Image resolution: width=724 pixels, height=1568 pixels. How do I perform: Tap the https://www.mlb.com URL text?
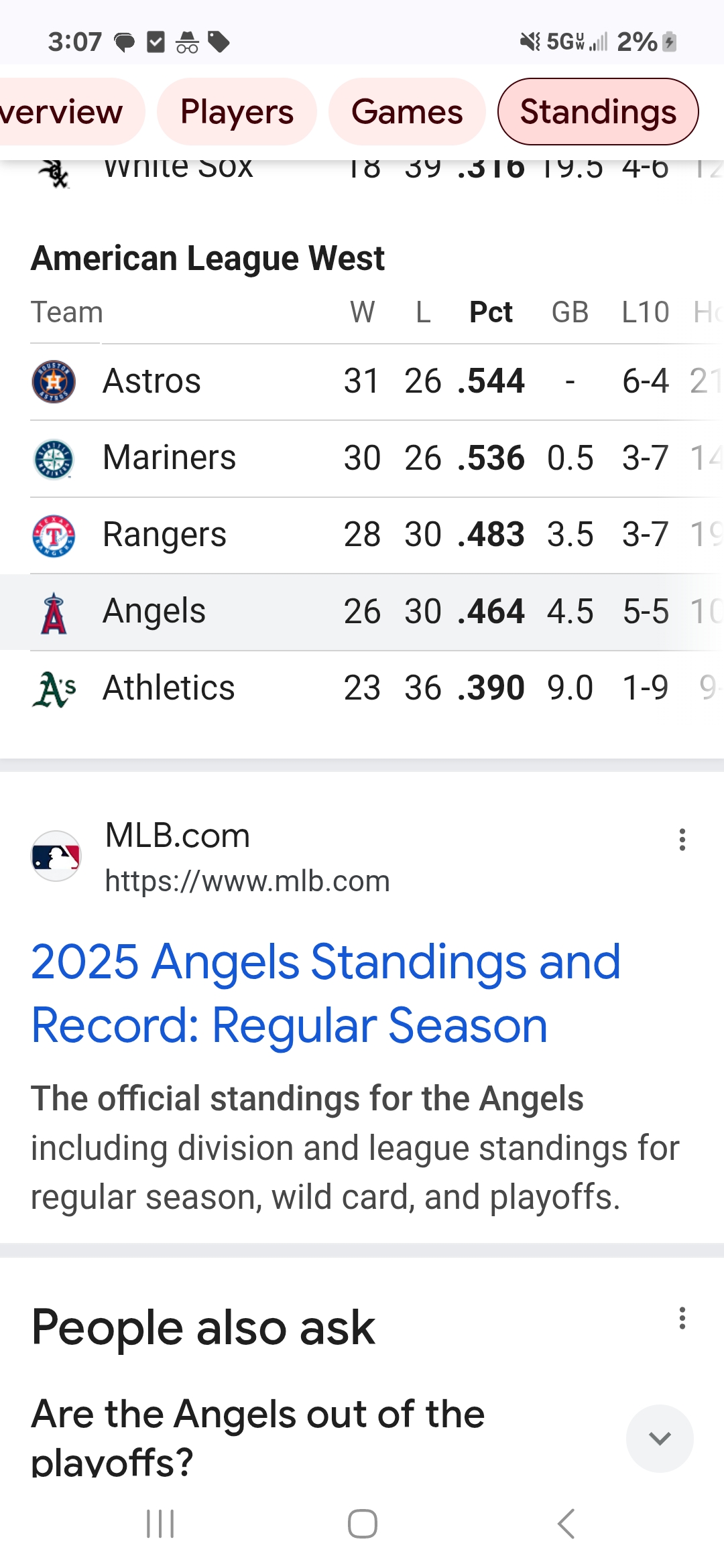pyautogui.click(x=247, y=881)
